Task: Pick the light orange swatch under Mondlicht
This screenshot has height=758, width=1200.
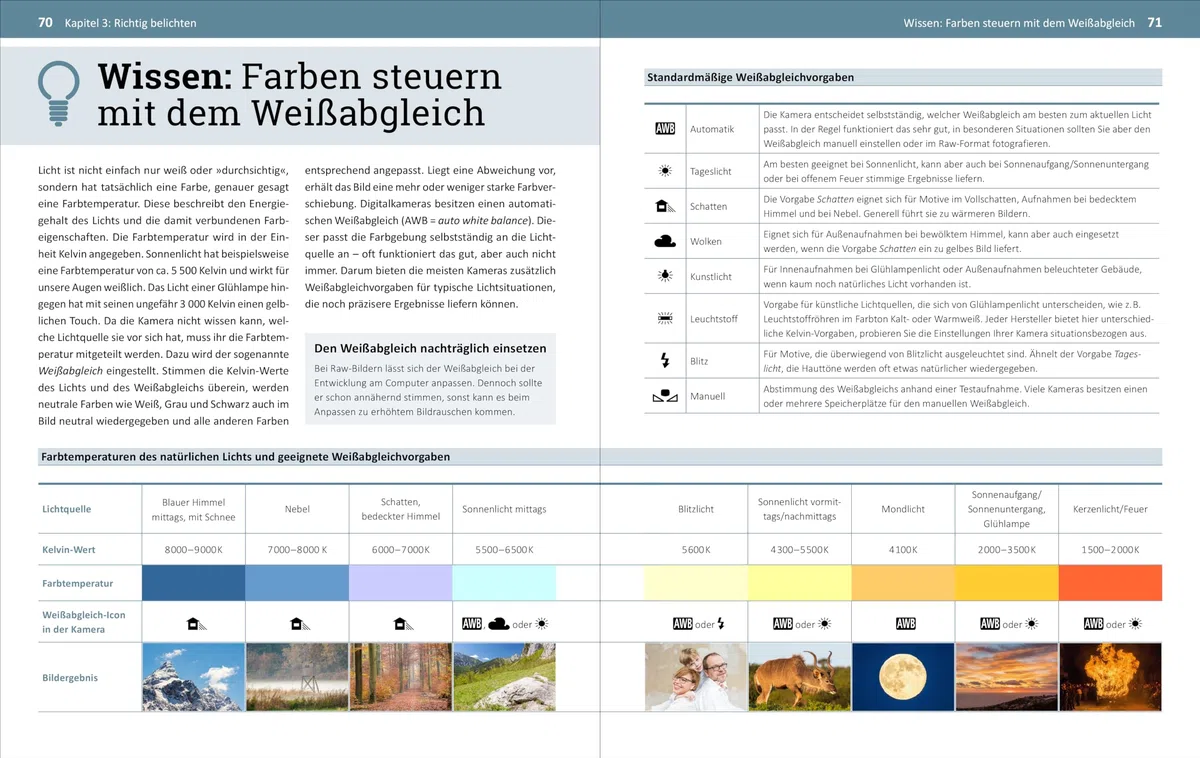Action: click(x=903, y=583)
